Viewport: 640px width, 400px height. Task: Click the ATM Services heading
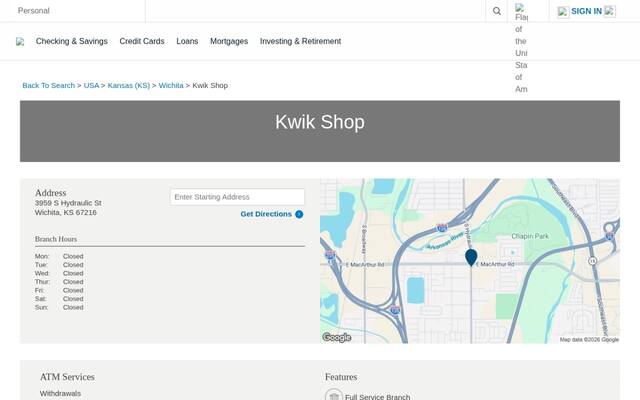coord(67,377)
